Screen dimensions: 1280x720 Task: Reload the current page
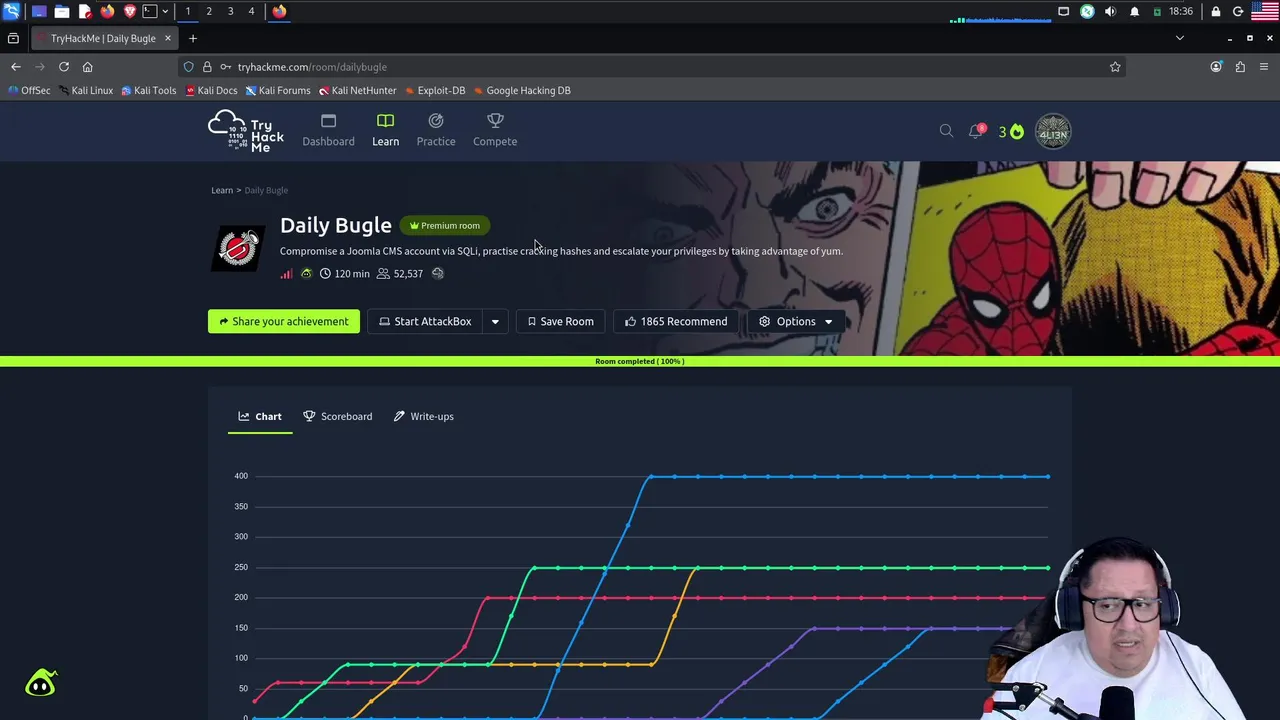click(x=64, y=67)
